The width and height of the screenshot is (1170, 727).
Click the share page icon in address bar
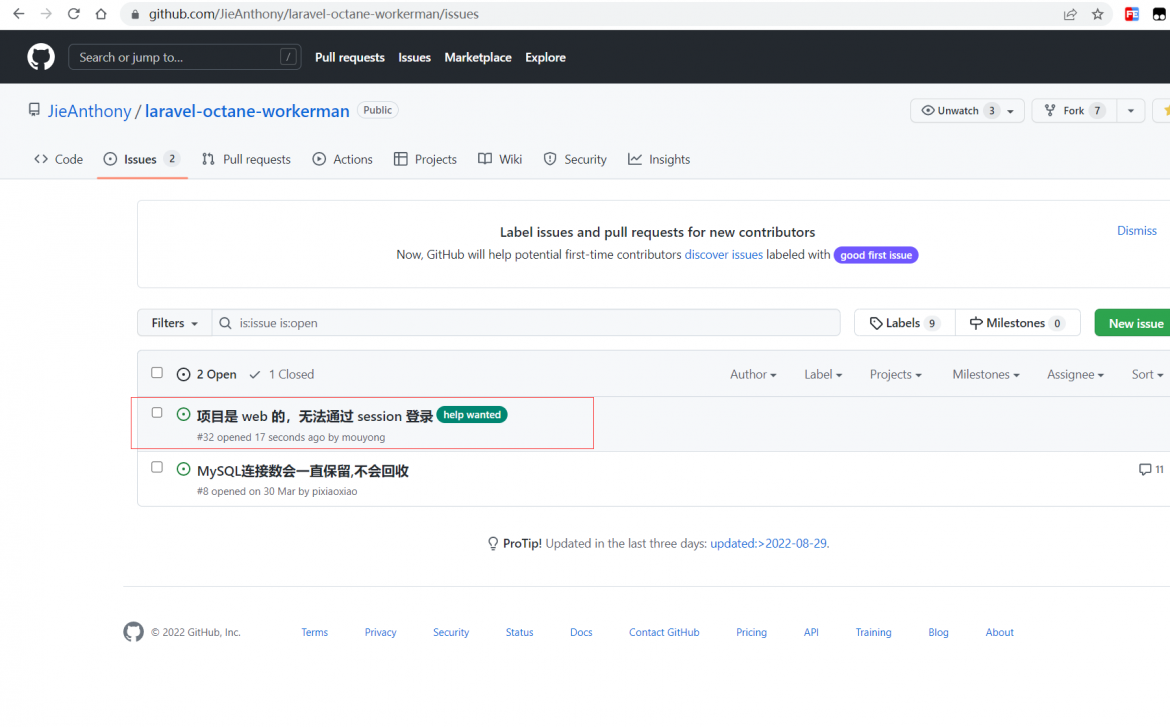click(1070, 14)
